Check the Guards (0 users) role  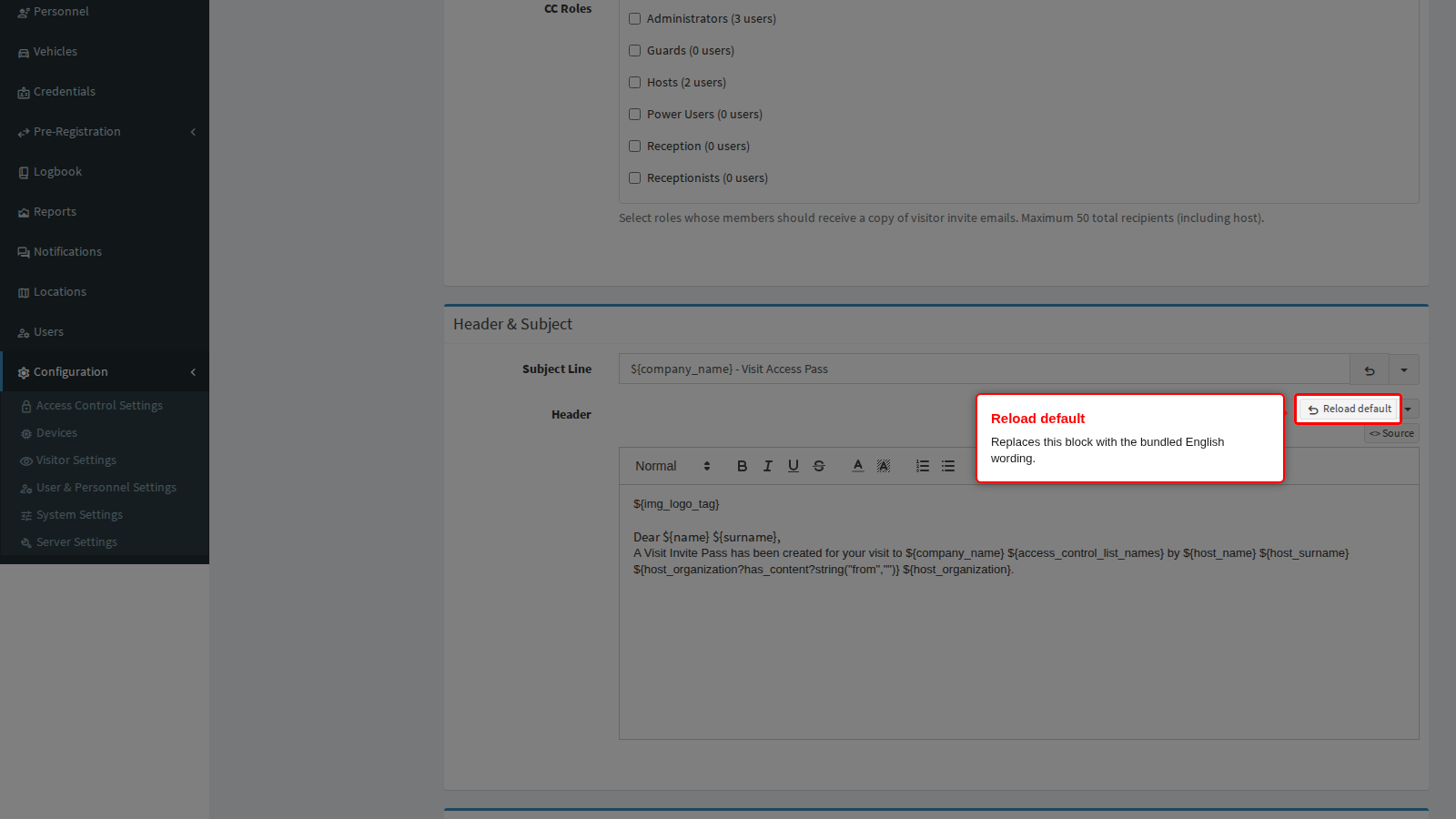pos(635,51)
